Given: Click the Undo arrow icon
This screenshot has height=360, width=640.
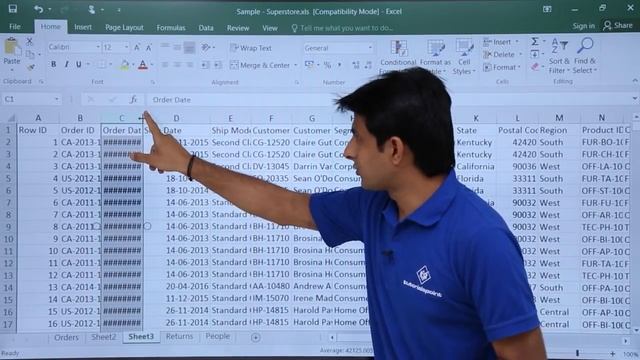Looking at the screenshot, I should [x=38, y=9].
